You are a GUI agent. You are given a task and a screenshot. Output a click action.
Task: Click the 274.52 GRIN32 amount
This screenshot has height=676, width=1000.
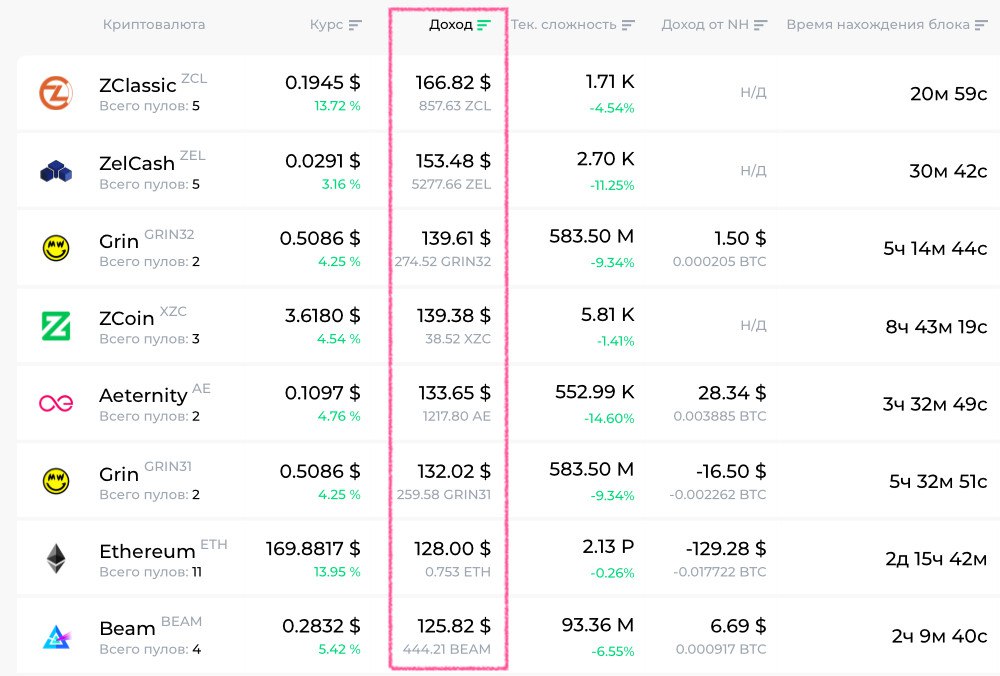[443, 261]
